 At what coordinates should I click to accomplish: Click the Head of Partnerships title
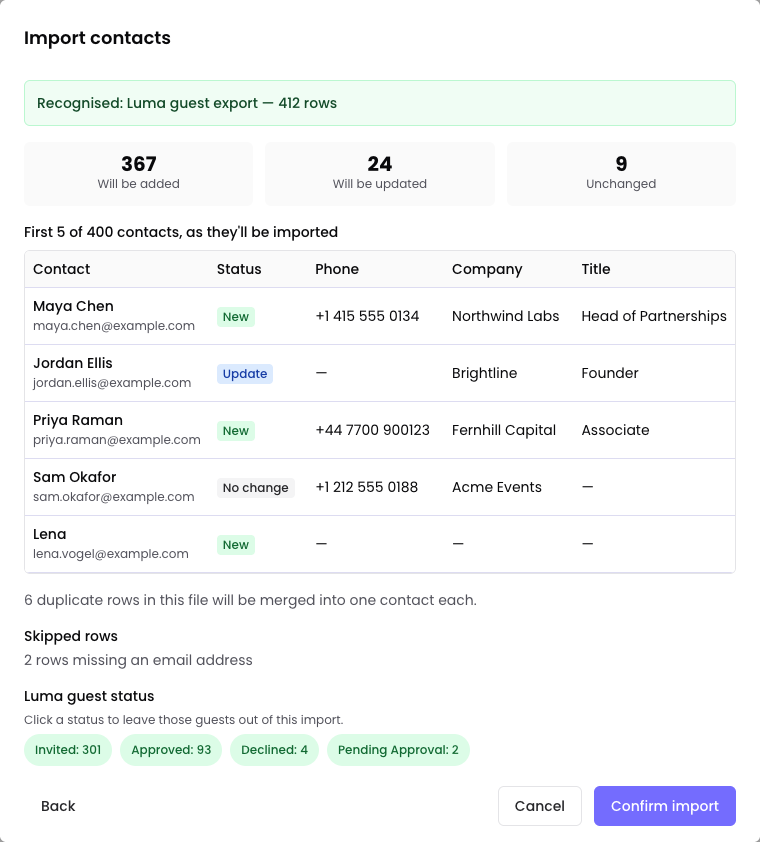[x=654, y=316]
